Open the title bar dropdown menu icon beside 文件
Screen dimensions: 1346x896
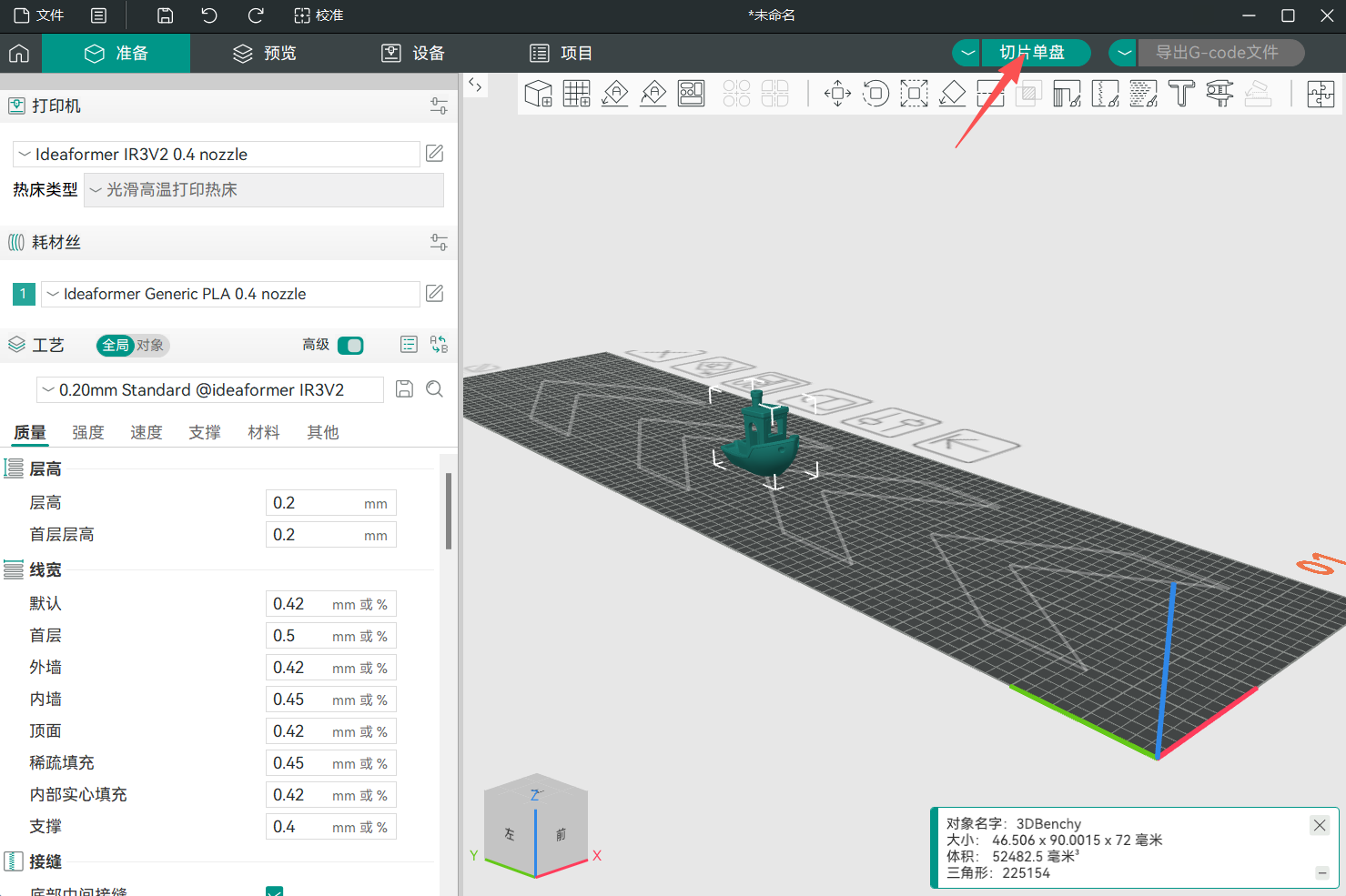tap(99, 15)
